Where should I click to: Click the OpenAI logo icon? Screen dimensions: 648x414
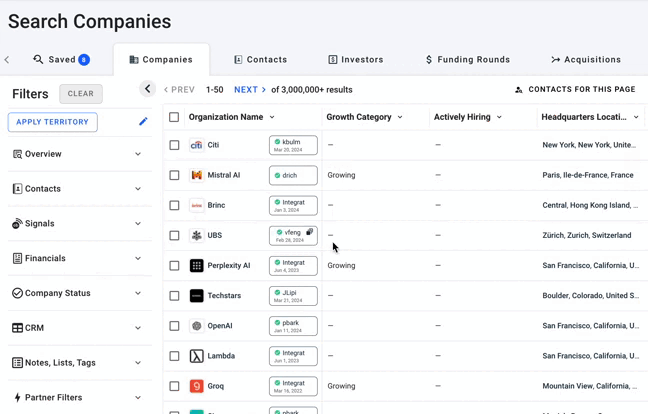pyautogui.click(x=197, y=326)
